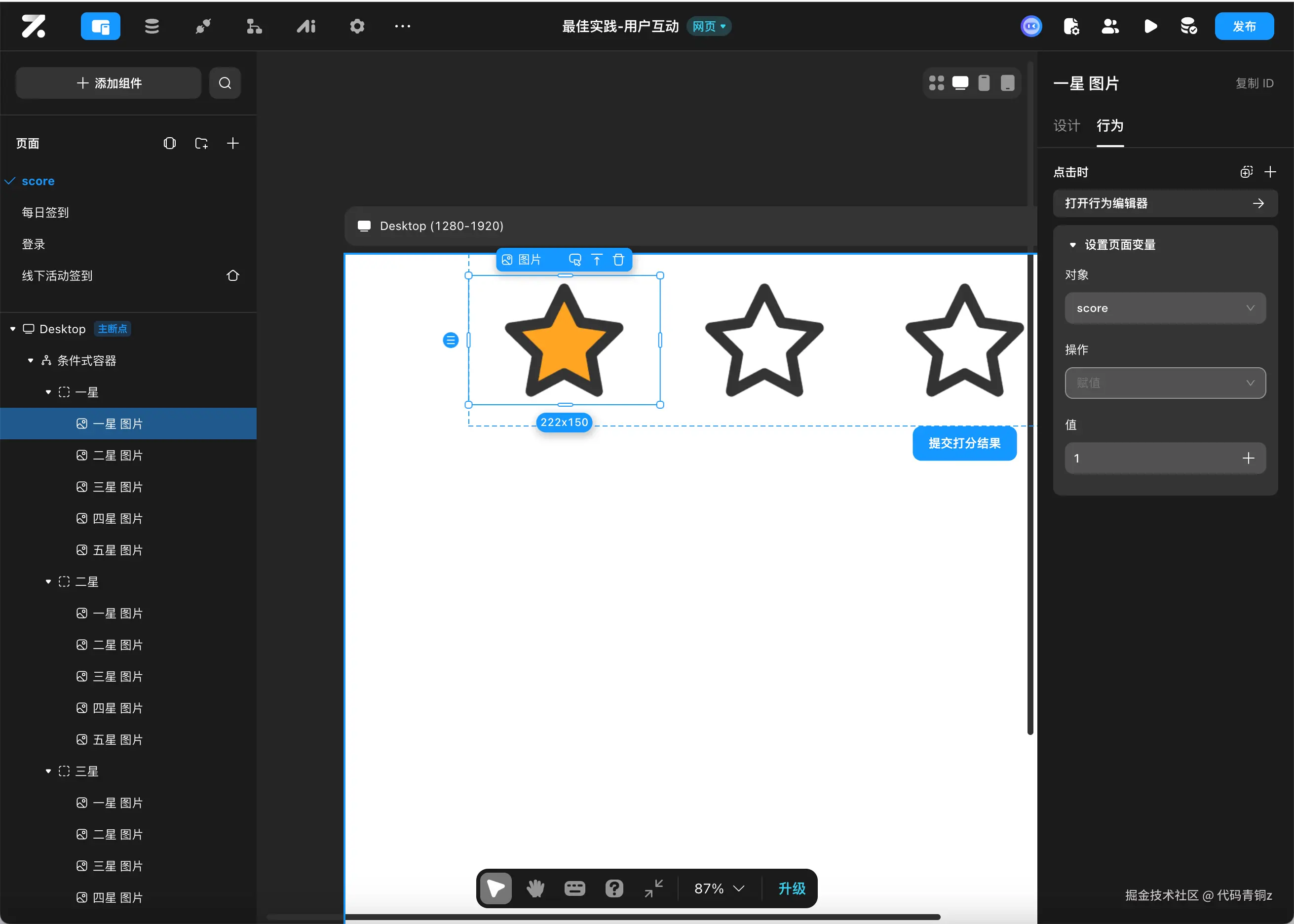Switch to the 设计 tab
The image size is (1294, 924).
coord(1066,126)
